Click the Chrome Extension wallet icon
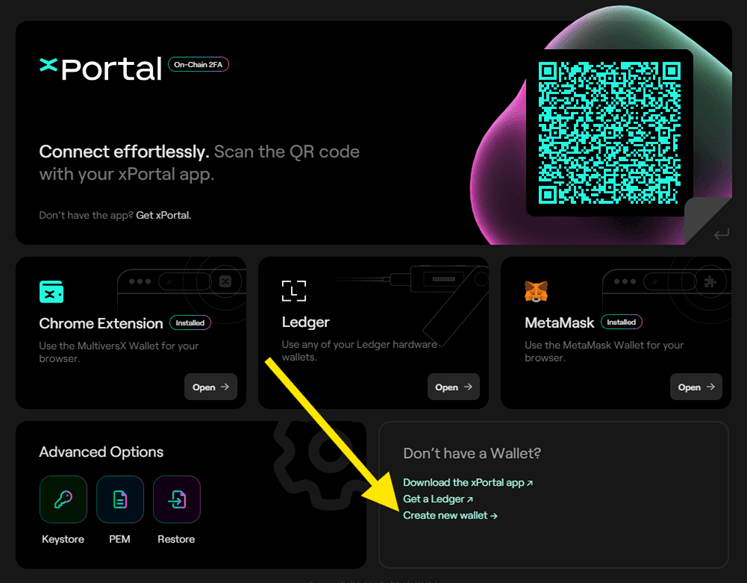Screen dimensions: 747x583 [x=51, y=292]
